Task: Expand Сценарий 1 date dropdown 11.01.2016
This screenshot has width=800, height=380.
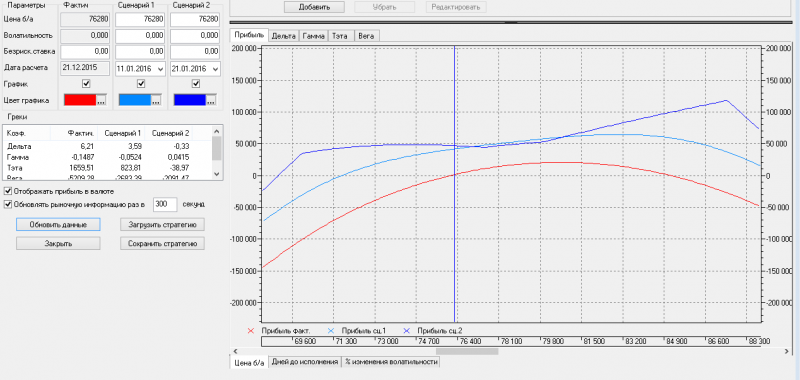Action: click(x=161, y=68)
